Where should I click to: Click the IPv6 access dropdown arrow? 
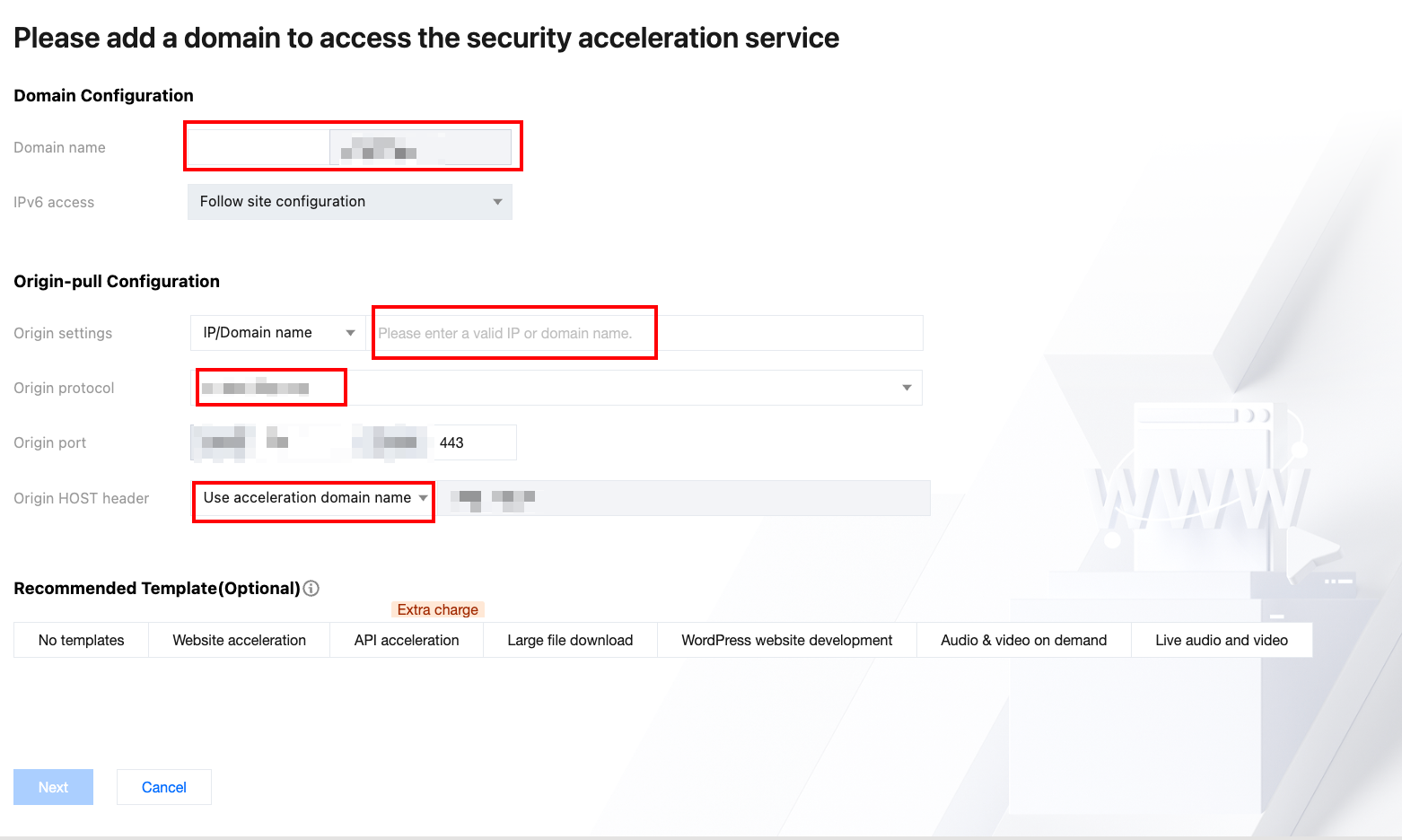[497, 202]
